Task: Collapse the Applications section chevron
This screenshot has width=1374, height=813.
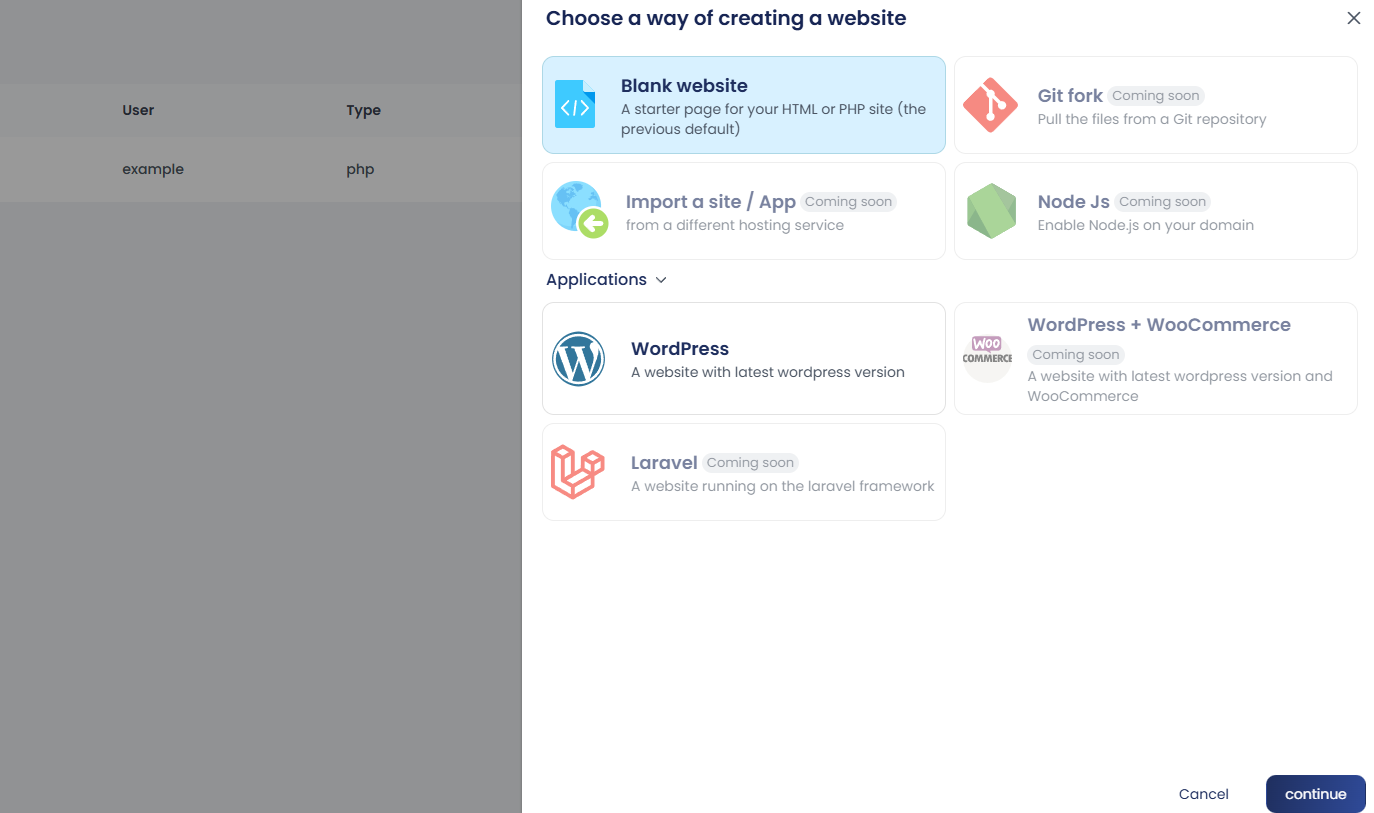Action: click(x=661, y=280)
